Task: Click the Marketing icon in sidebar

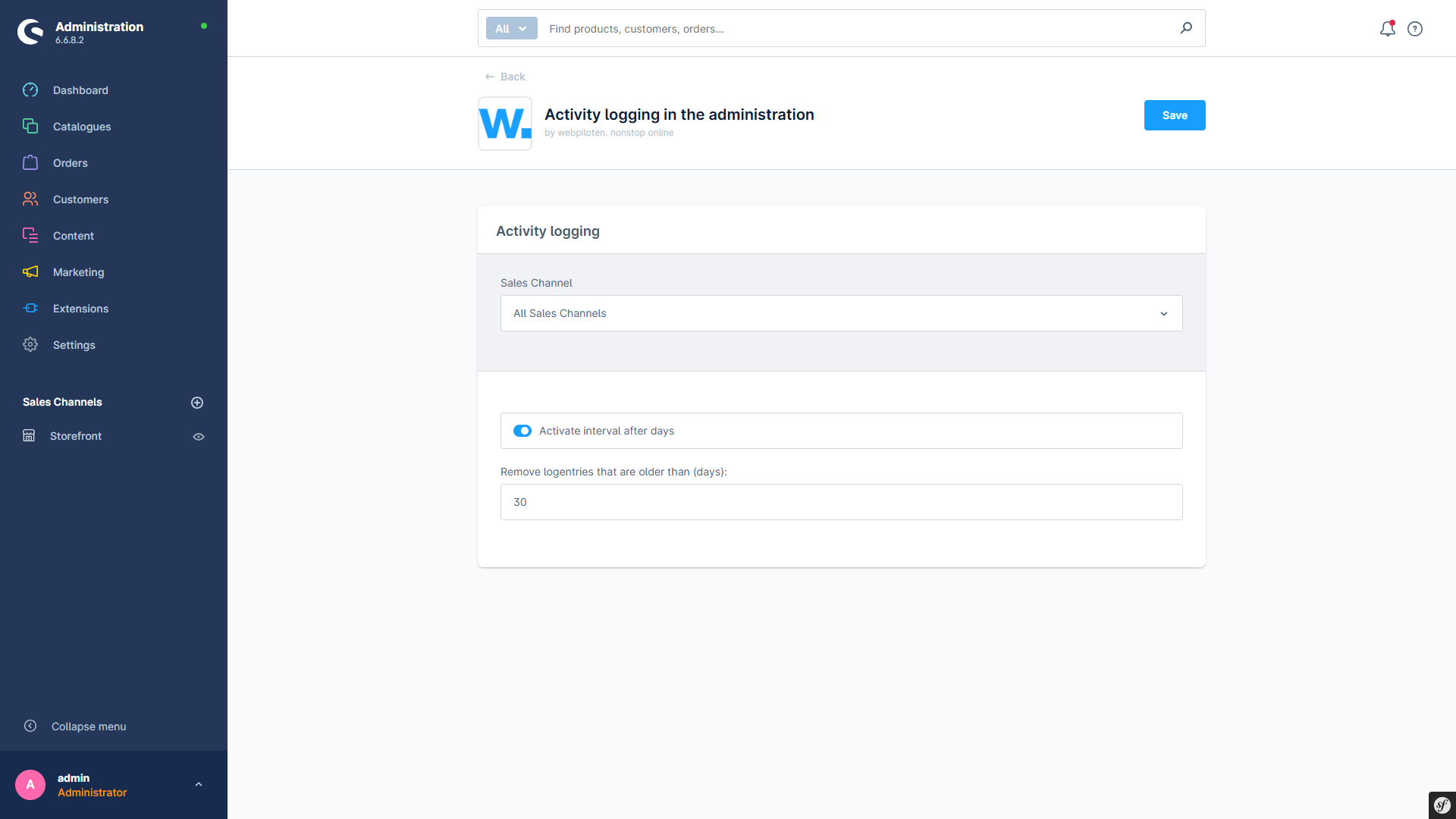Action: pos(31,272)
